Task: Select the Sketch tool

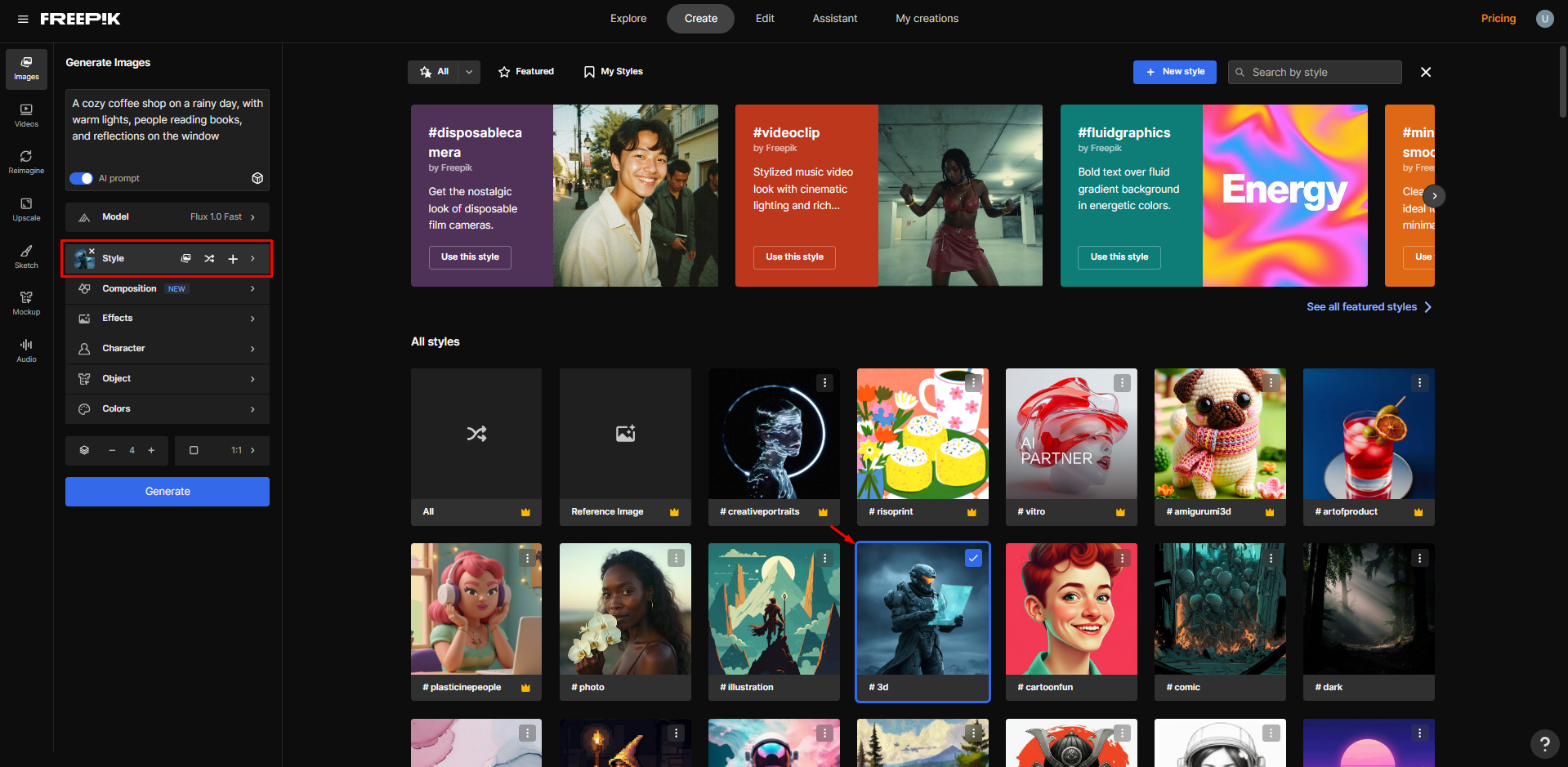Action: pyautogui.click(x=26, y=256)
